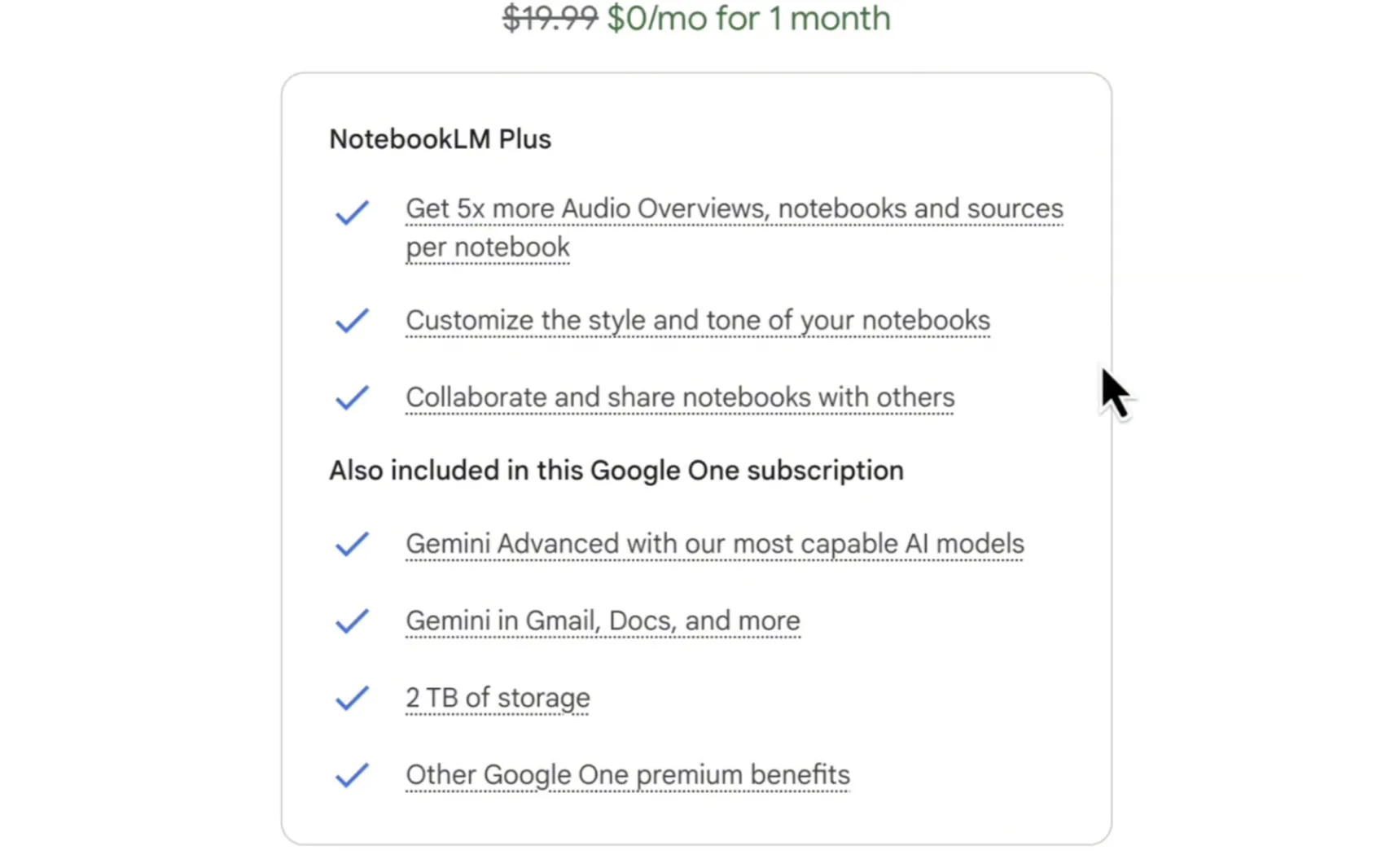Open 'Customize the style and tone' link

tap(698, 321)
